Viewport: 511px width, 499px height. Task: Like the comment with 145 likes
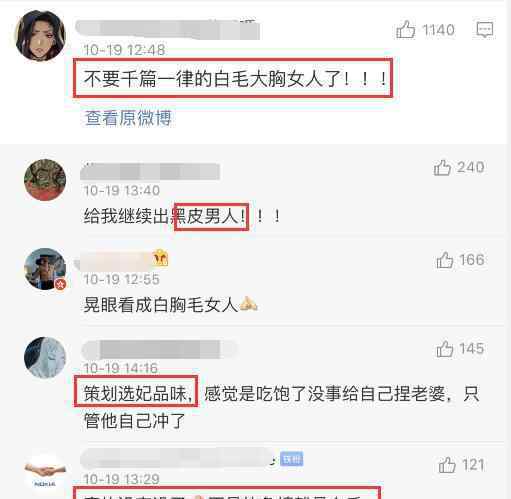[445, 349]
